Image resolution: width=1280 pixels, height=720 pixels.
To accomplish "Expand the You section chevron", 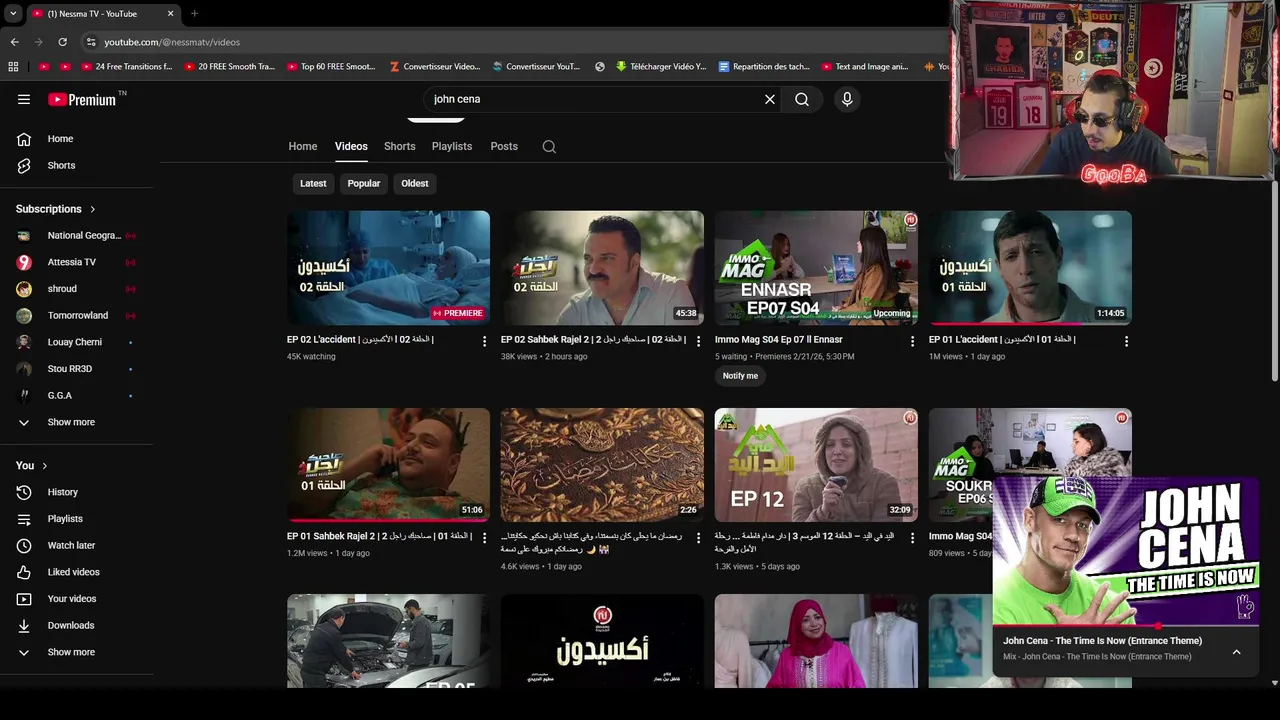I will click(44, 466).
